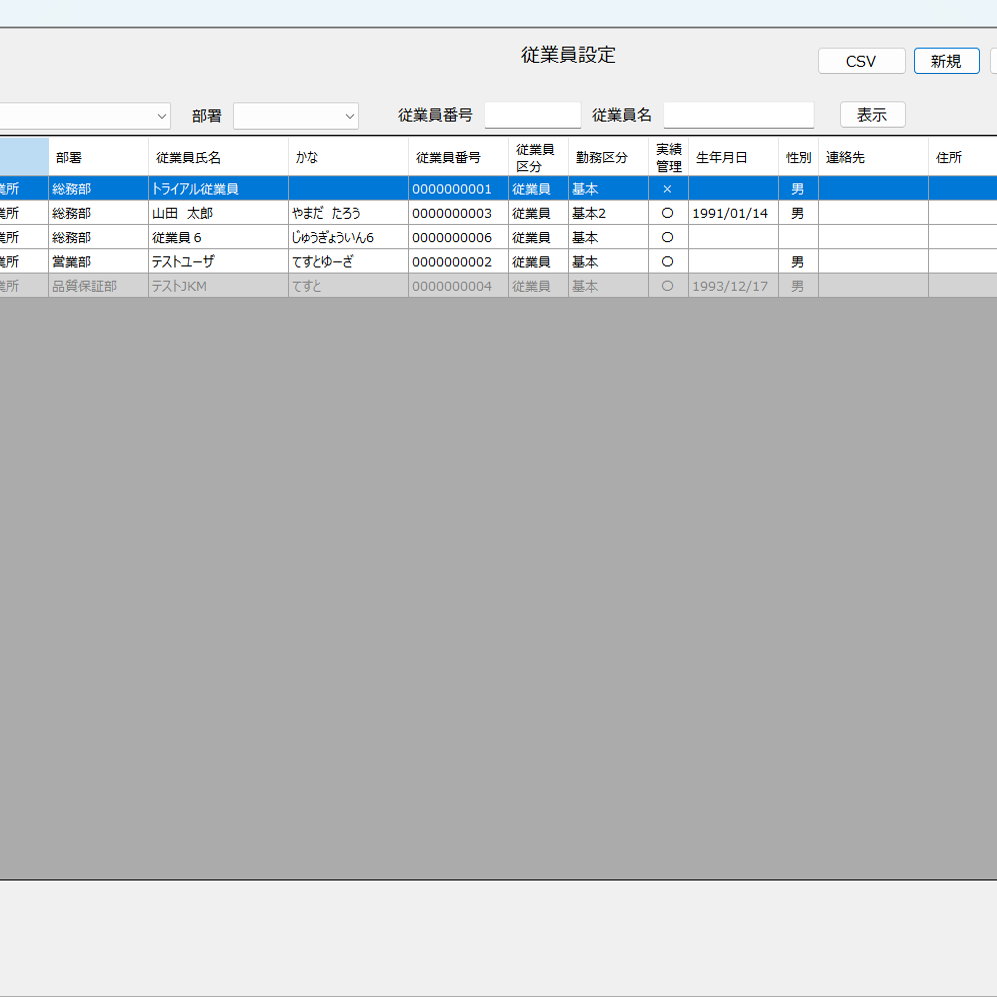Viewport: 997px width, 997px height.
Task: Click the 勤務区分 column header
Action: pyautogui.click(x=605, y=156)
